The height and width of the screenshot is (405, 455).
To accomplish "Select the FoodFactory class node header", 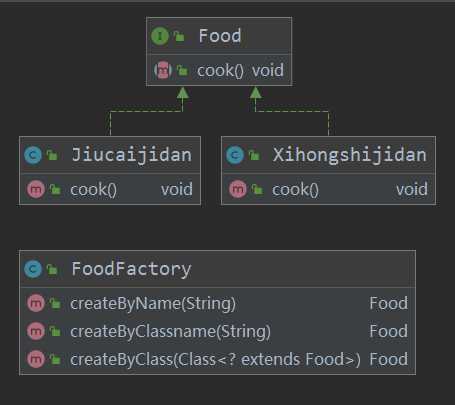I will [x=217, y=269].
